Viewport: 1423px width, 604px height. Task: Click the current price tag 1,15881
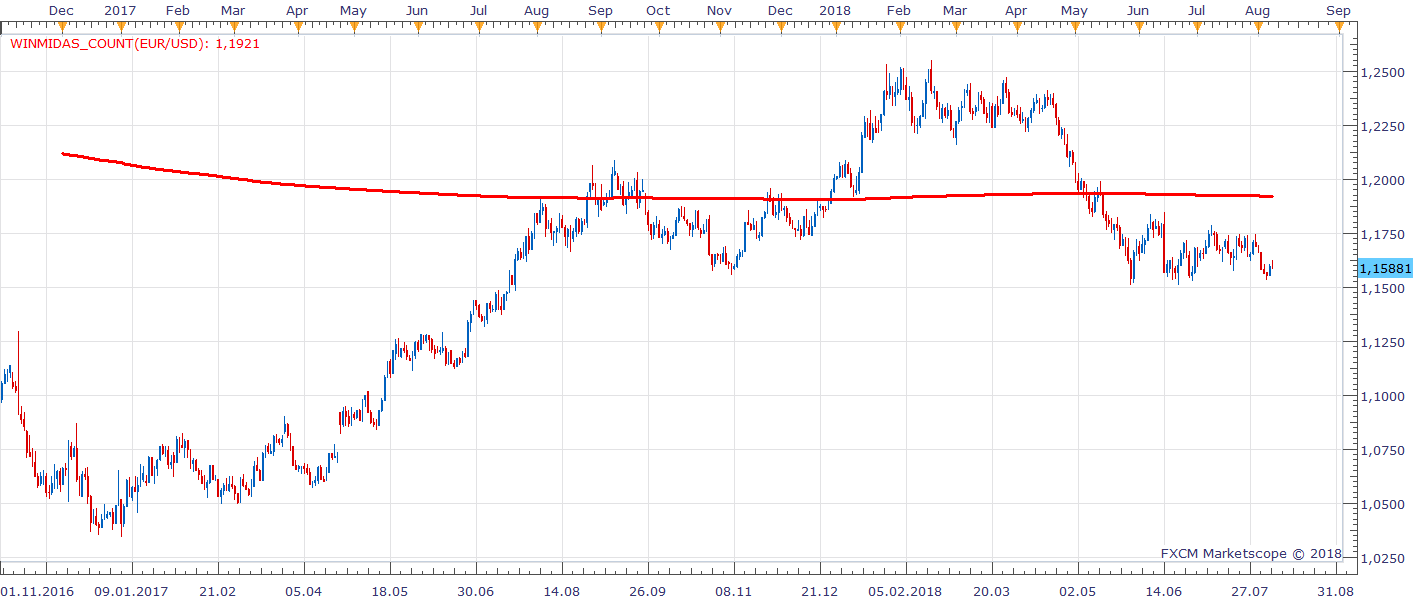click(1385, 268)
